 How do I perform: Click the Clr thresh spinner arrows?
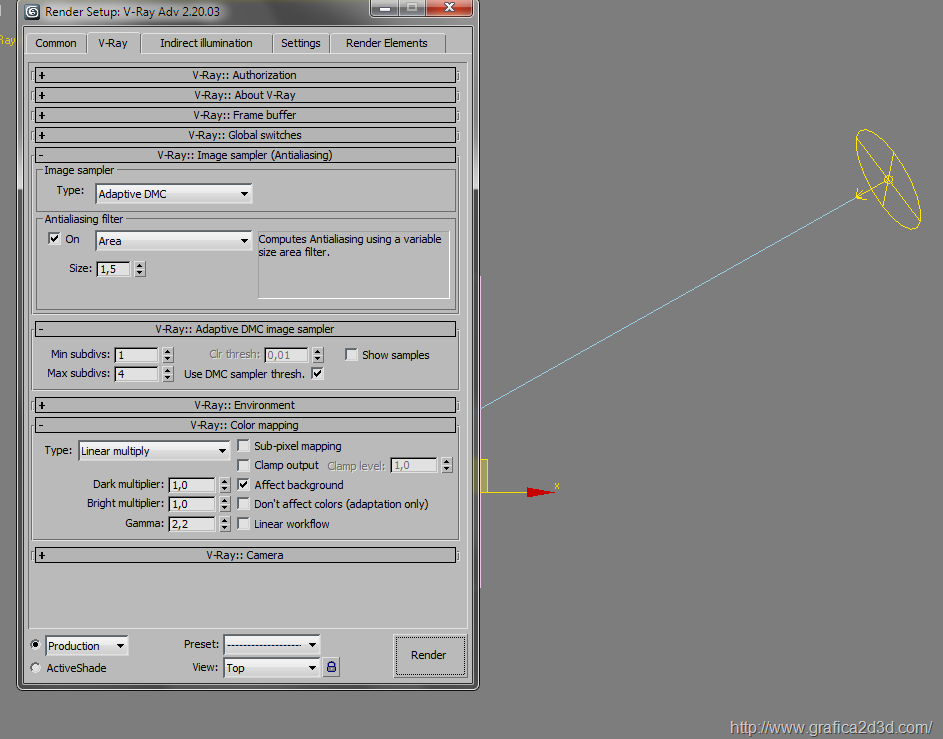click(x=318, y=355)
